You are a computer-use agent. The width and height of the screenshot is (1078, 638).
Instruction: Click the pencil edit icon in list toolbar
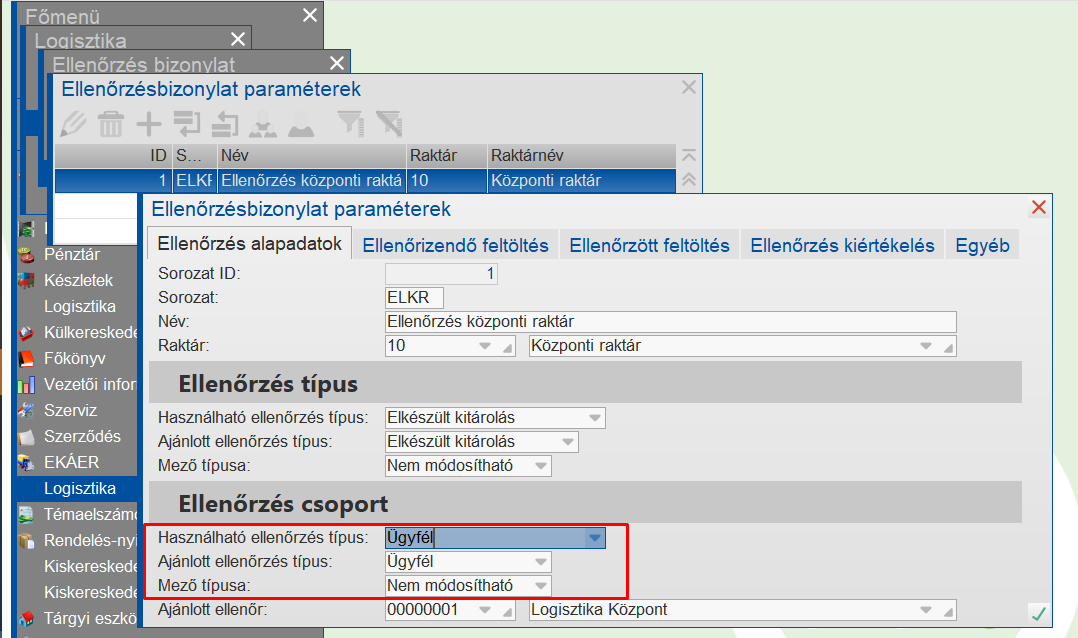(73, 124)
